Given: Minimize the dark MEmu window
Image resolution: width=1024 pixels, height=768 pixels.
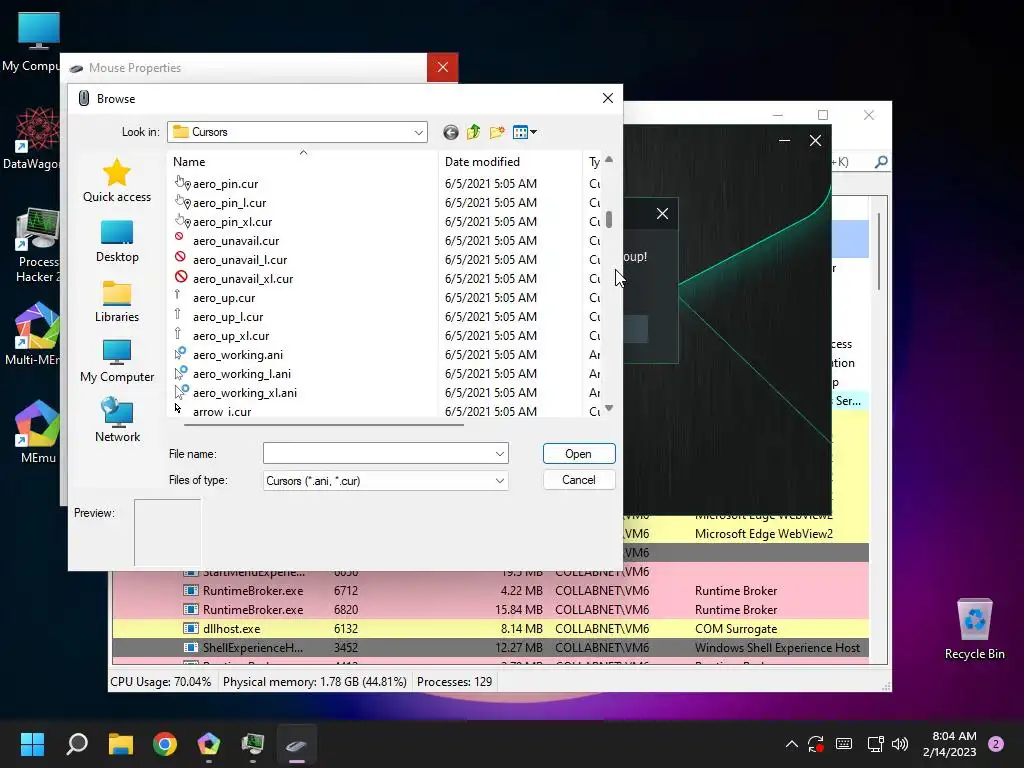Looking at the screenshot, I should coord(784,140).
